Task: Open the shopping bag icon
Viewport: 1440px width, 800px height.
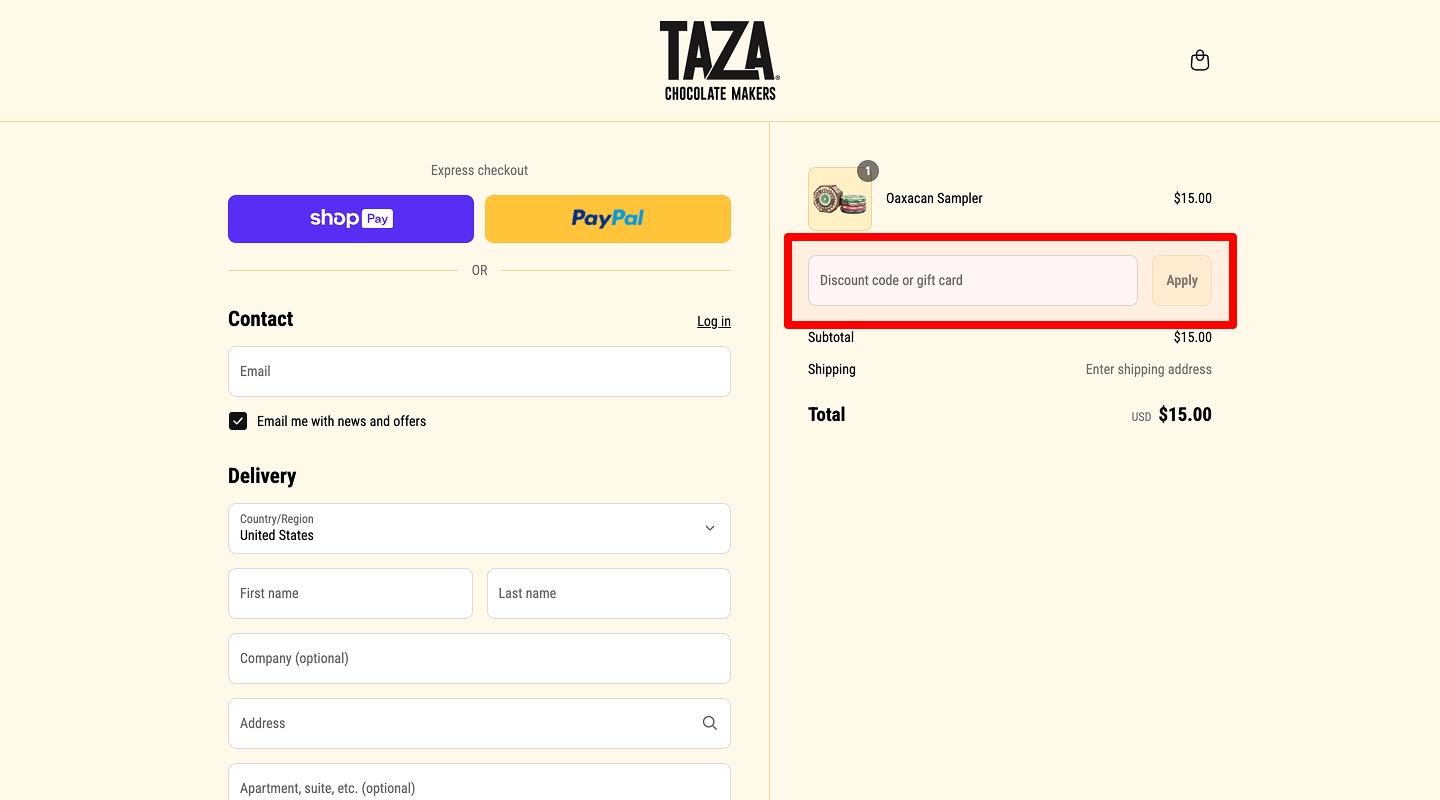Action: (x=1199, y=60)
